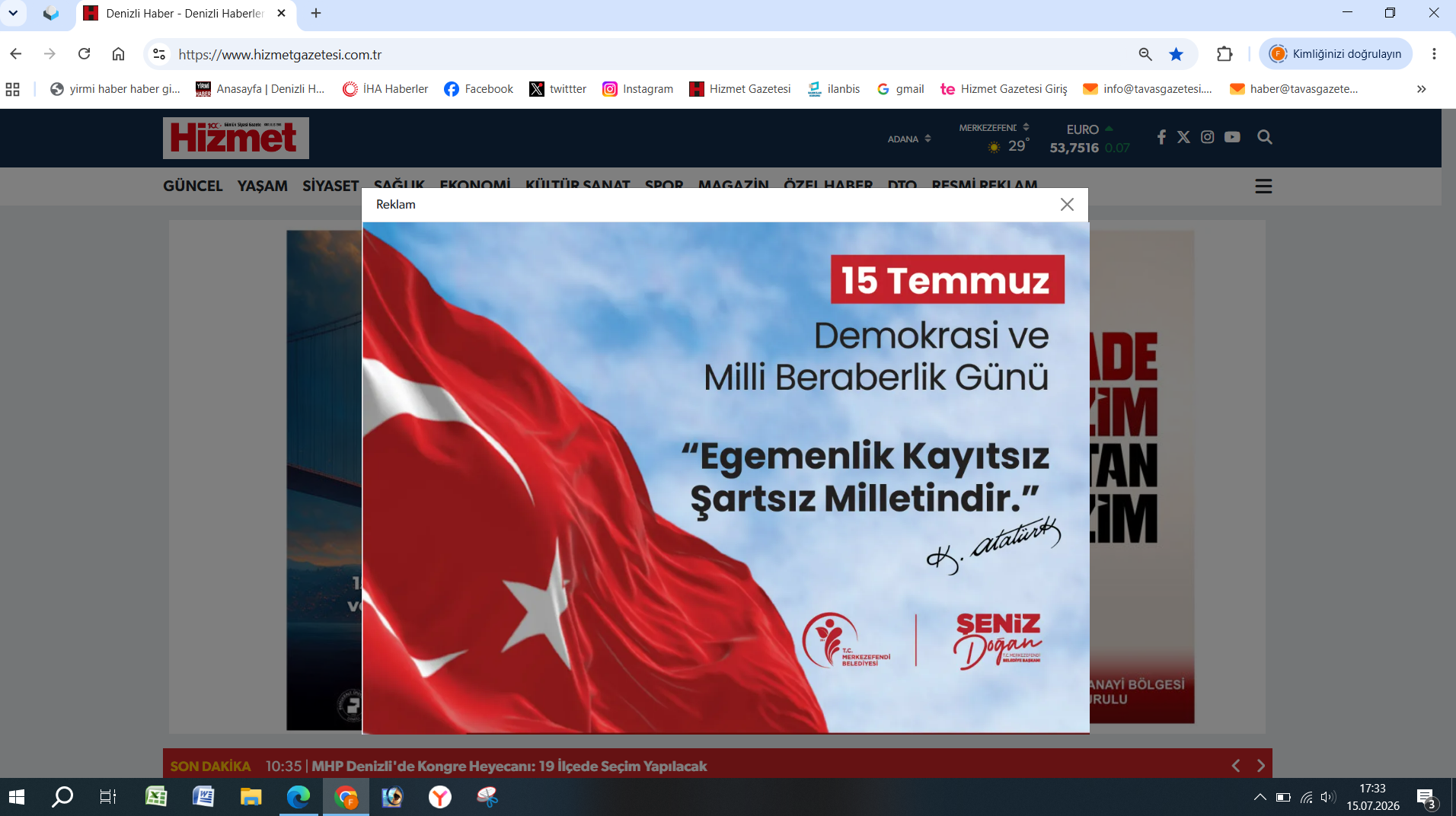
Task: Expand the tab search dropdown arrow
Action: point(13,13)
